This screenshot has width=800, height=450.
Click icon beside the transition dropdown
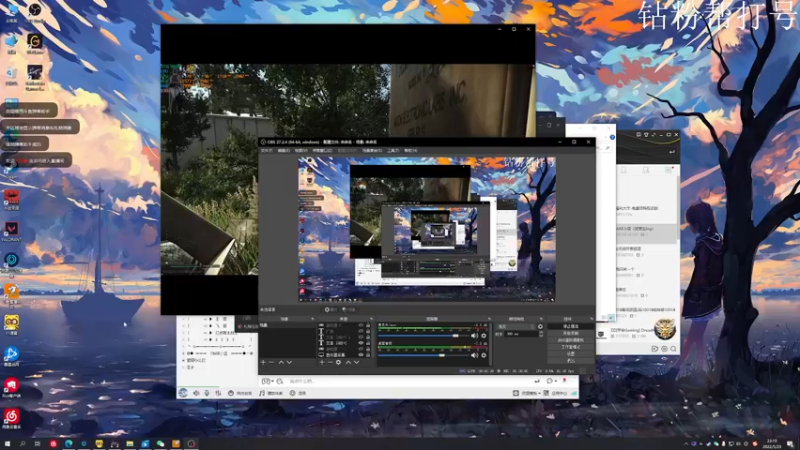pos(540,327)
